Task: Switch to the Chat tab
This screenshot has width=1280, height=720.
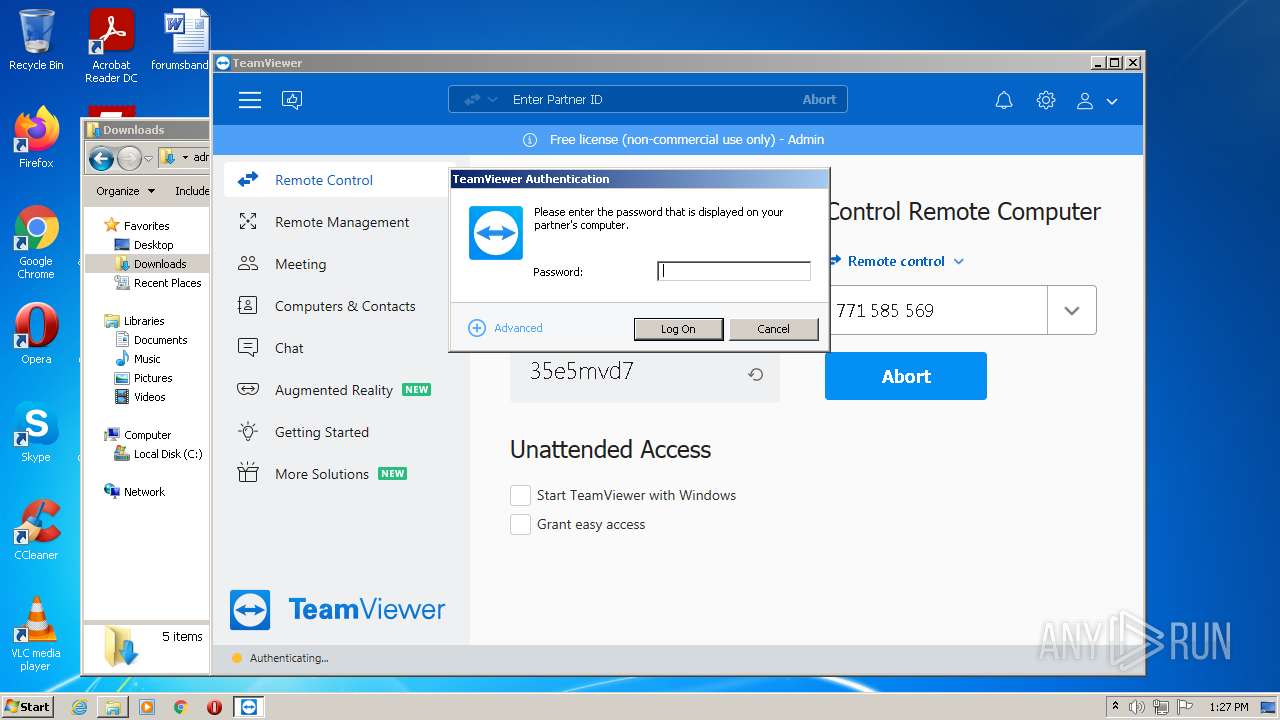Action: 340,348
